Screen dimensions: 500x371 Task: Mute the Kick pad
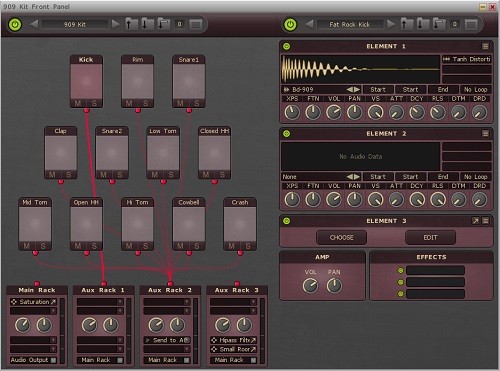point(78,103)
